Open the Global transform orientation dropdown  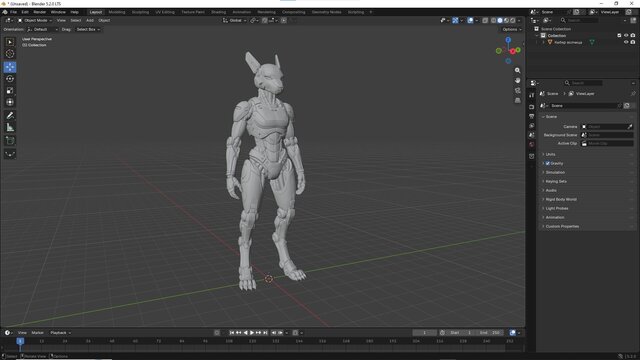[235, 20]
